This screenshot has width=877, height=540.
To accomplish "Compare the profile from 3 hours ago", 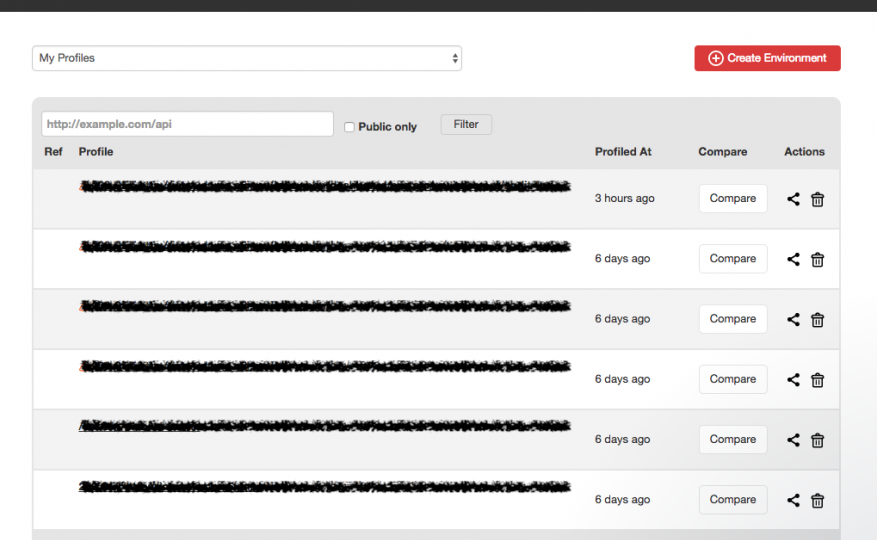I will [732, 198].
